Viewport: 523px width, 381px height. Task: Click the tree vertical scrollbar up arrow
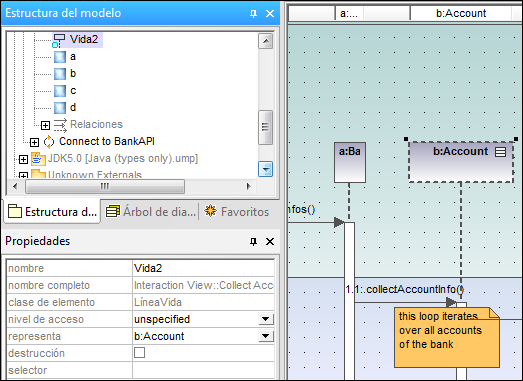[x=266, y=41]
